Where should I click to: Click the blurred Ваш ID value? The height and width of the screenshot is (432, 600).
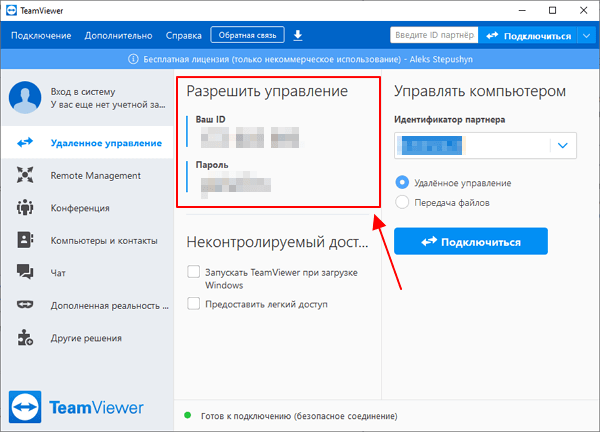(x=250, y=137)
